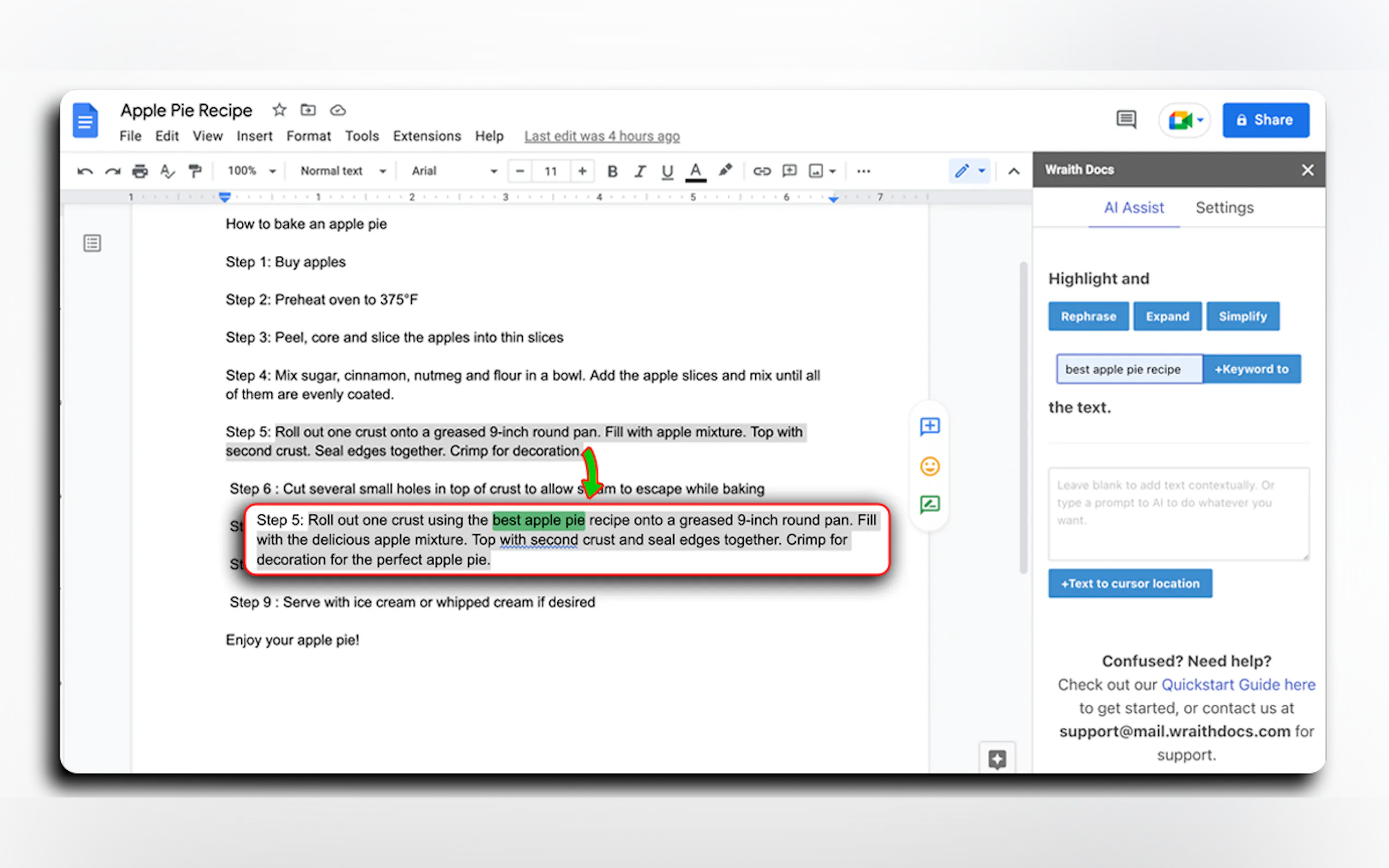This screenshot has width=1389, height=868.
Task: Toggle underline formatting
Action: (667, 171)
